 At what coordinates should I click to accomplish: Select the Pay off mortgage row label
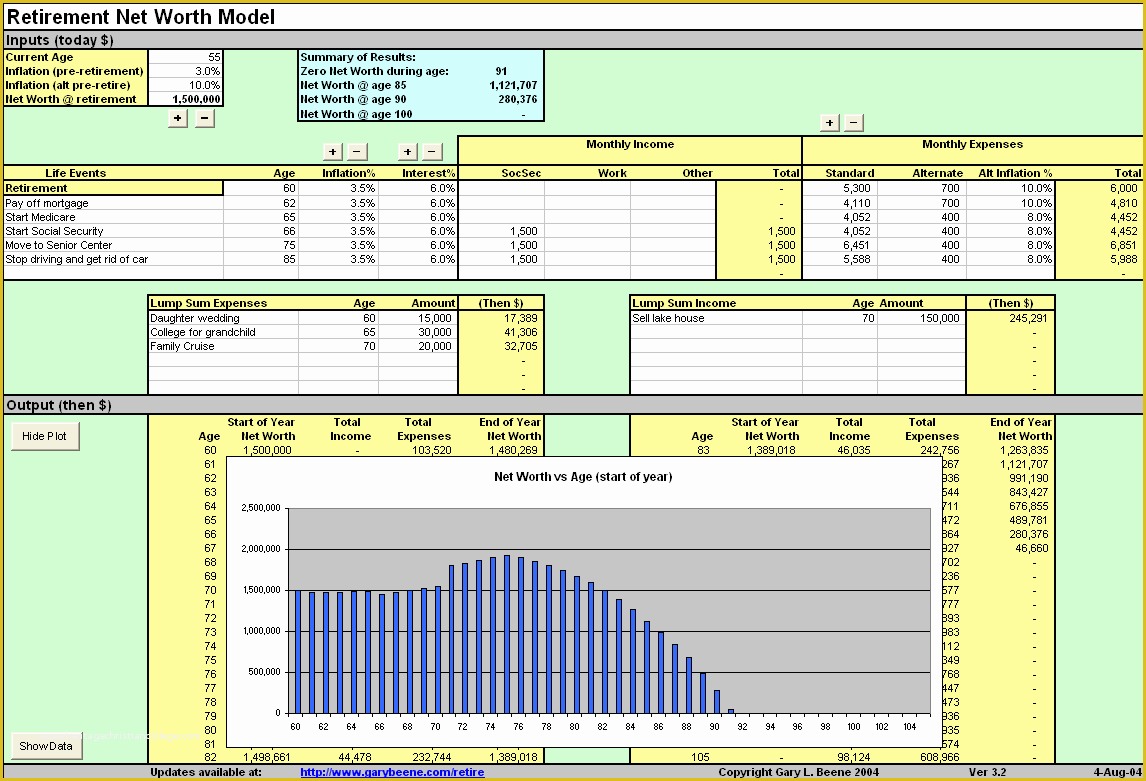[113, 203]
